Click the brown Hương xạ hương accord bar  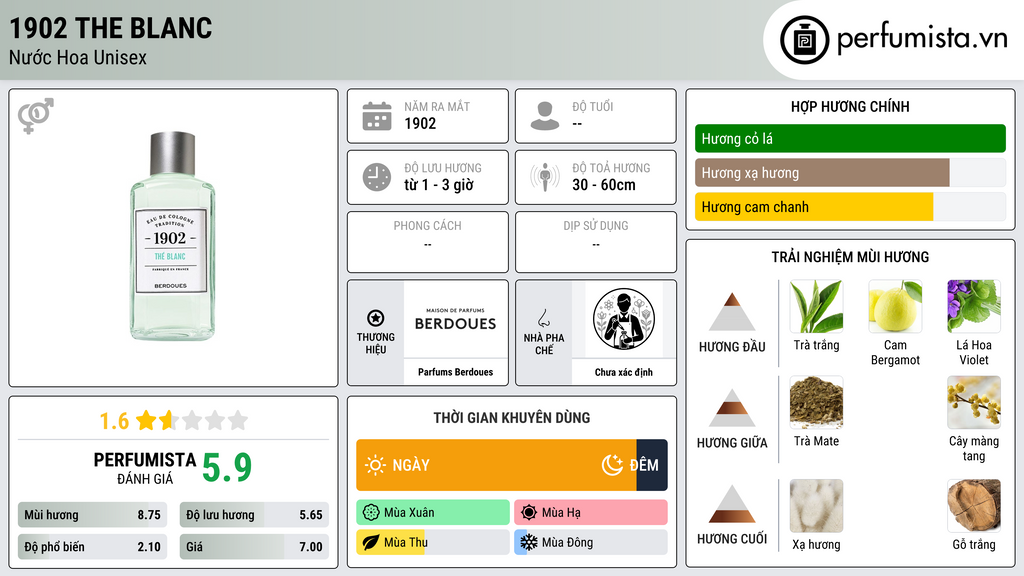pos(822,173)
